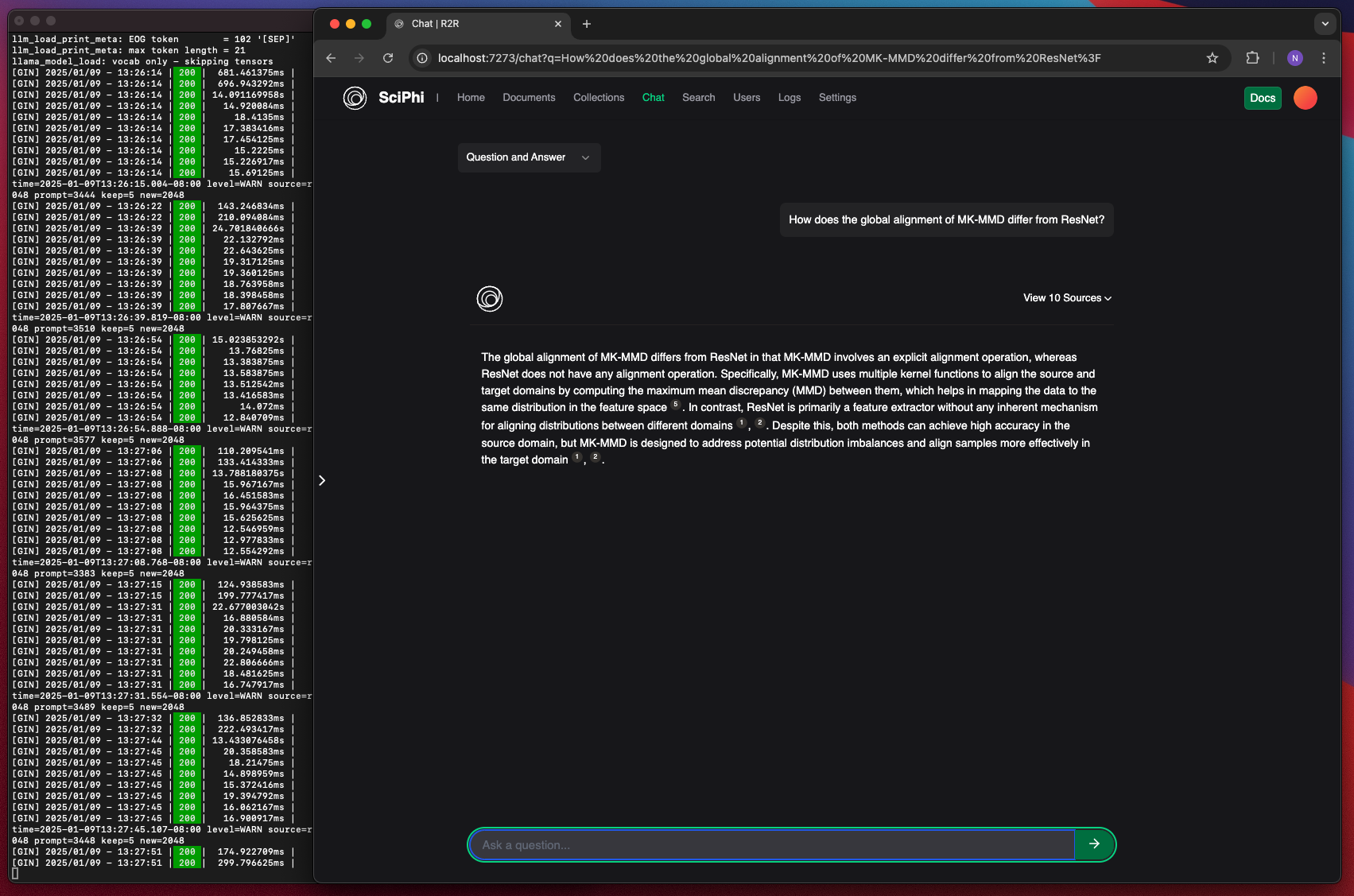Open the Collections nav item
This screenshot has width=1354, height=896.
(599, 98)
